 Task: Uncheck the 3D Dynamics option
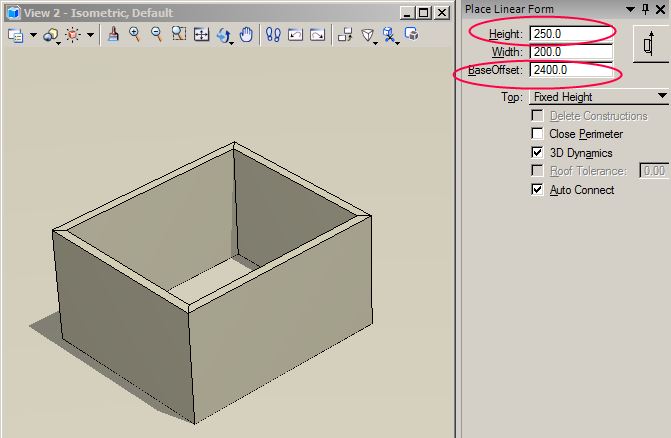(x=538, y=153)
